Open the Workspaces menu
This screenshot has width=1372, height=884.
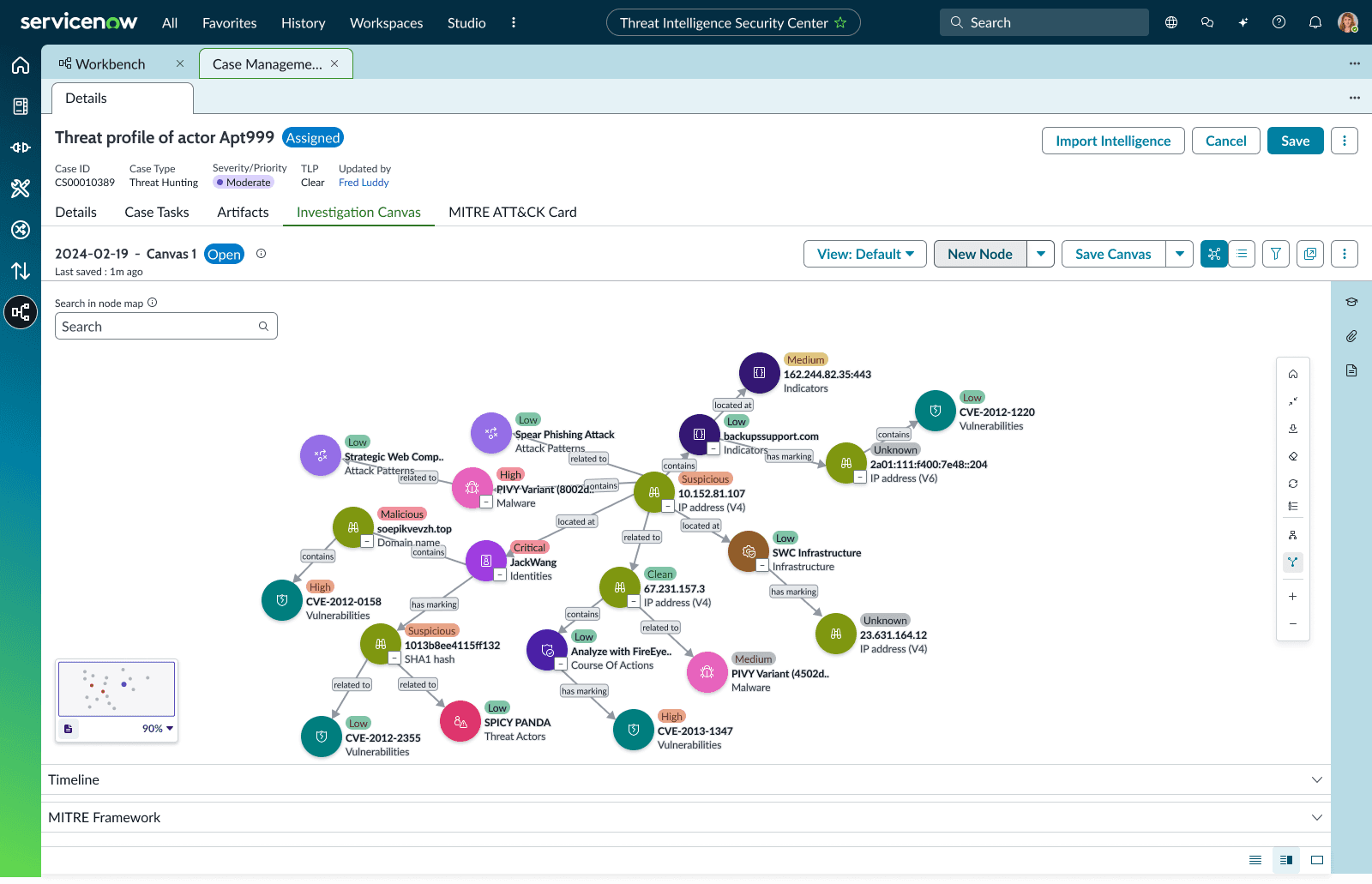pos(387,23)
